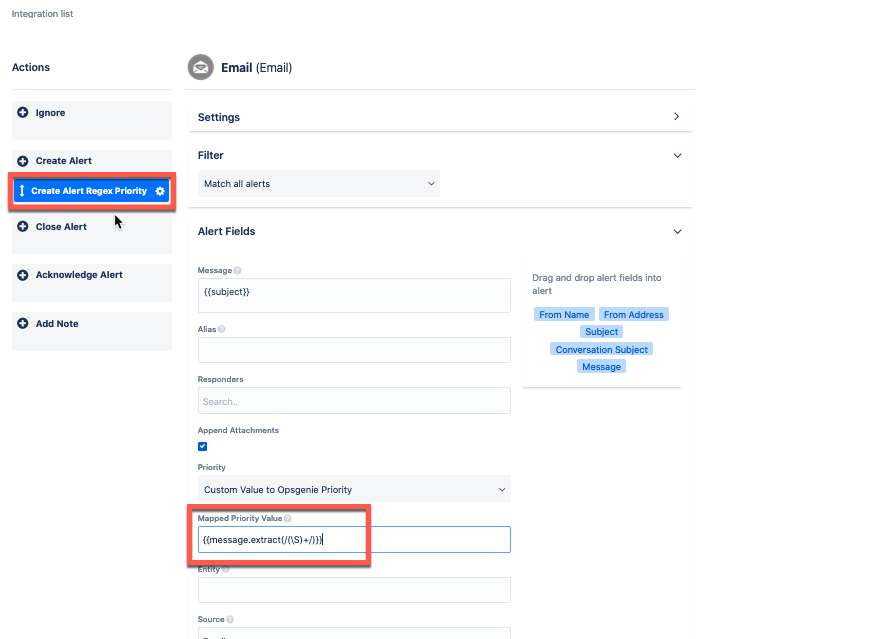880x639 pixels.
Task: Select the Add Note action
Action: [x=92, y=331]
